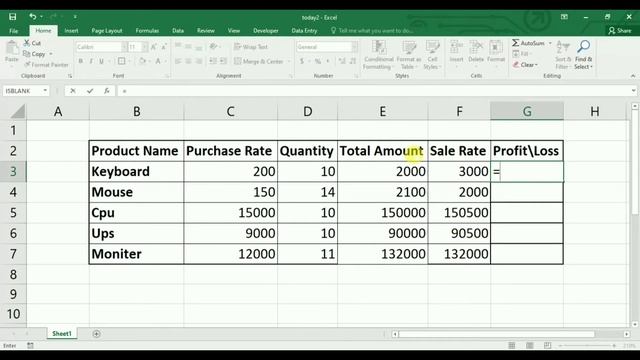
Task: Open Cell Styles gallery
Action: (432, 55)
